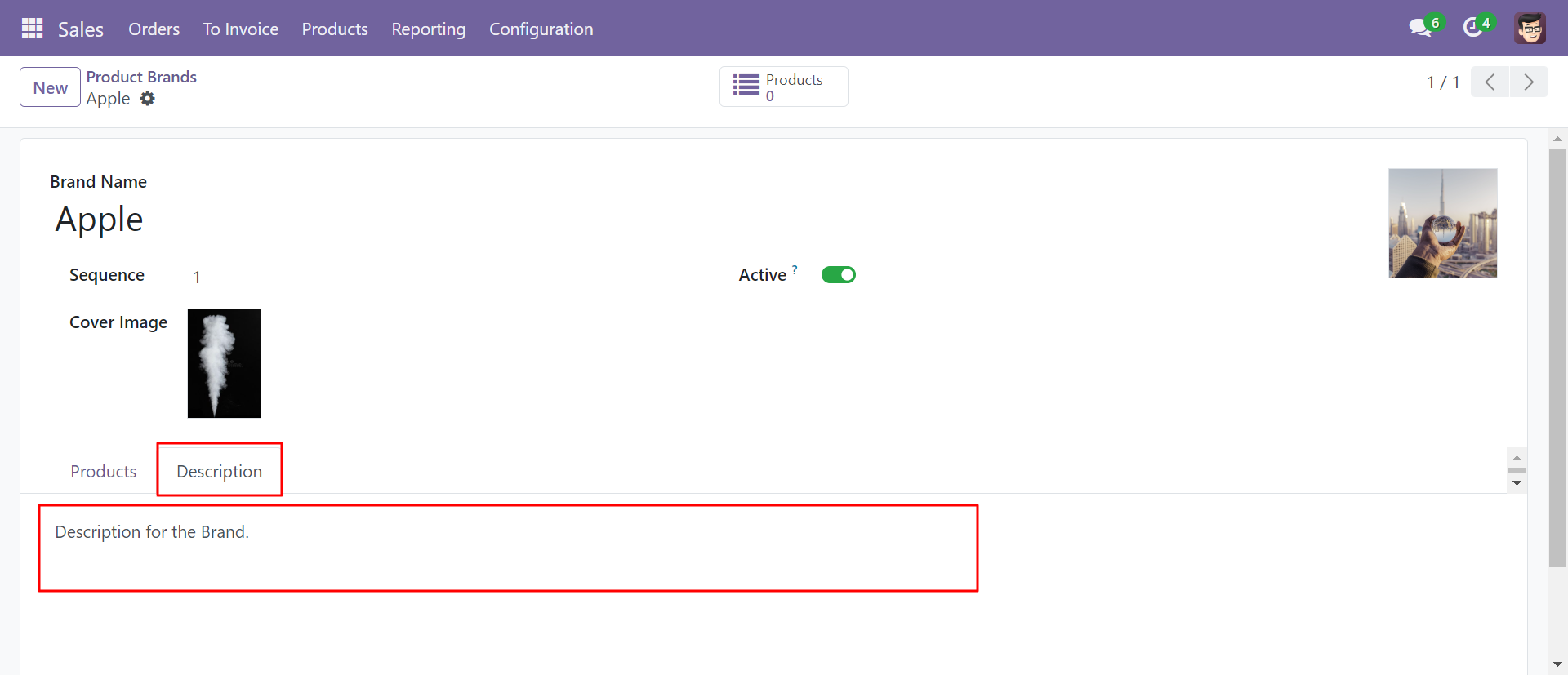Open the Product Brands breadcrumb link
This screenshot has width=1568, height=675.
tap(141, 77)
